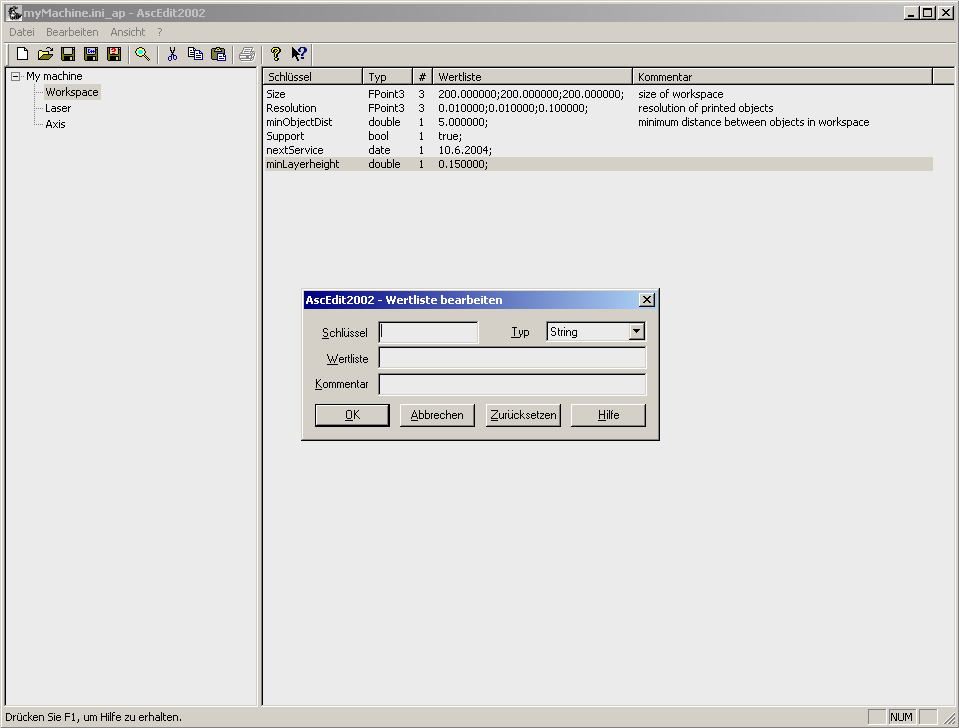Select the nextService row
The height and width of the screenshot is (728, 959).
[x=598, y=150]
